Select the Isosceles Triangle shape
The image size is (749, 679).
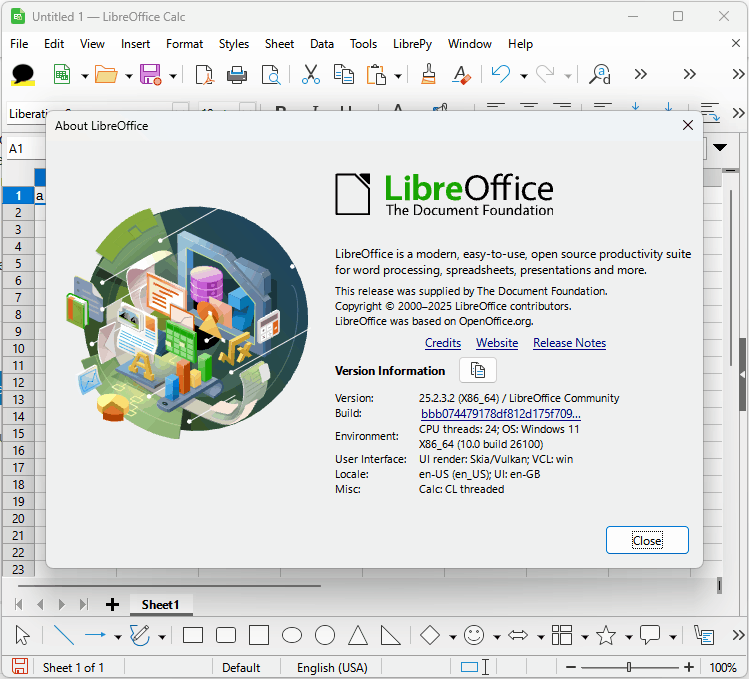(x=358, y=636)
